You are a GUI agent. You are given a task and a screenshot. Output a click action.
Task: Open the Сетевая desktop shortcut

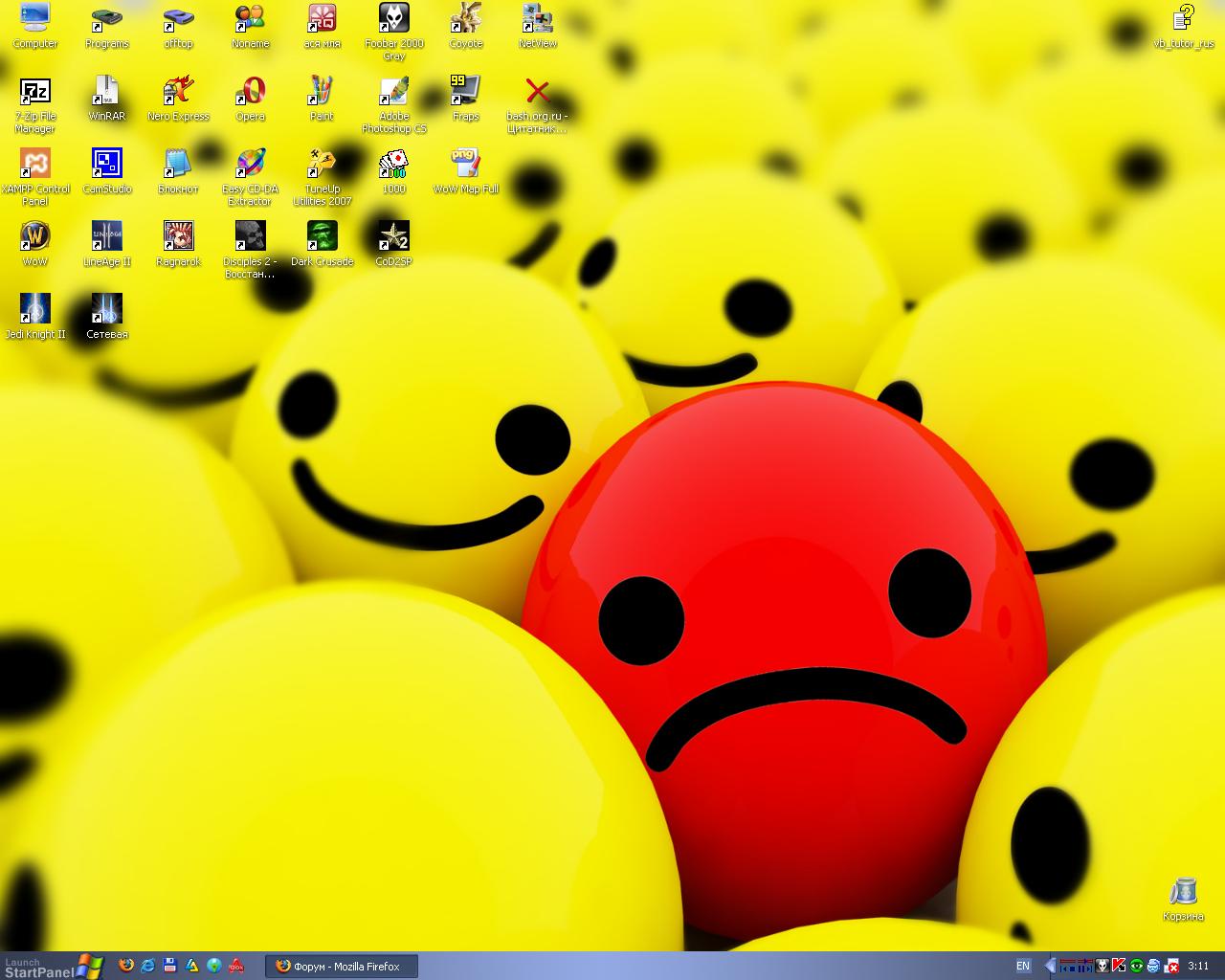[107, 318]
